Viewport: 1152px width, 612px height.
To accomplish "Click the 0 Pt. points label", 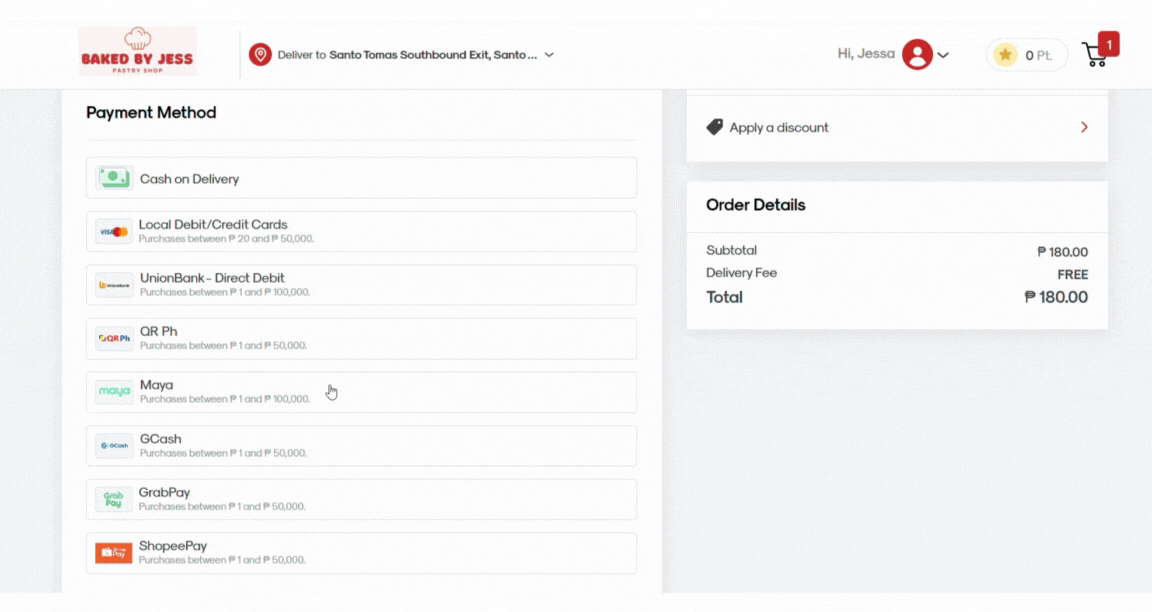I will point(1039,55).
